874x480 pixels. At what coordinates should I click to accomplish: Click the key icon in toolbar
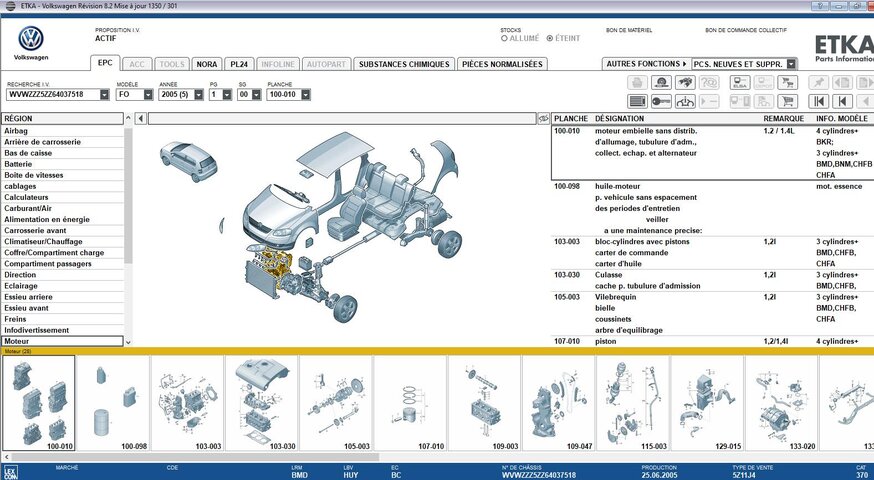[x=662, y=101]
